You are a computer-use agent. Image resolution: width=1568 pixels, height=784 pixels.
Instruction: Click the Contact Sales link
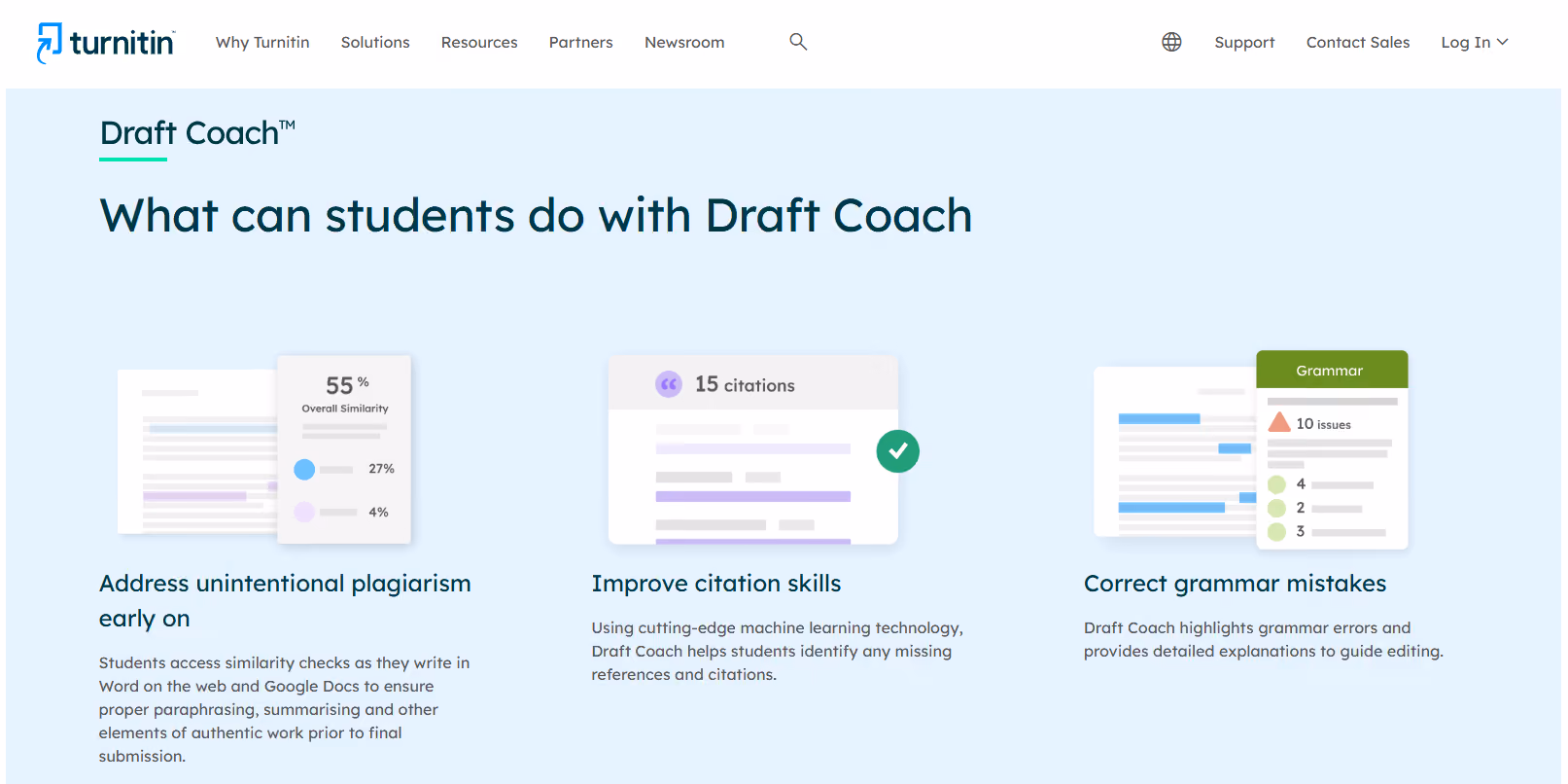(x=1358, y=42)
